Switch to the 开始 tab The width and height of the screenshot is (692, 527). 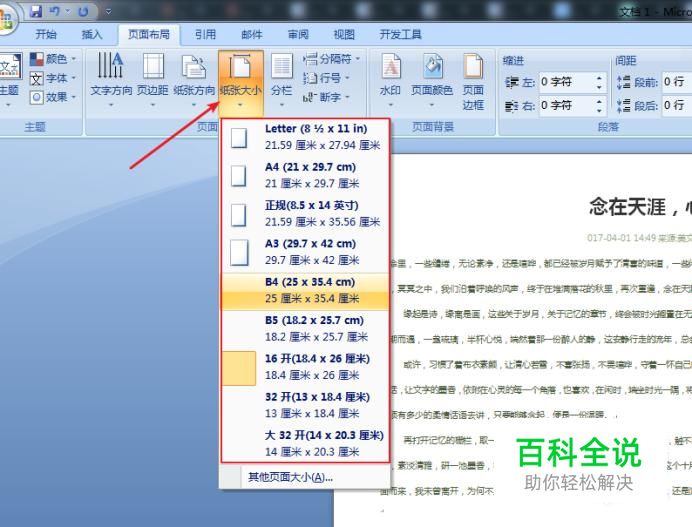coord(46,34)
